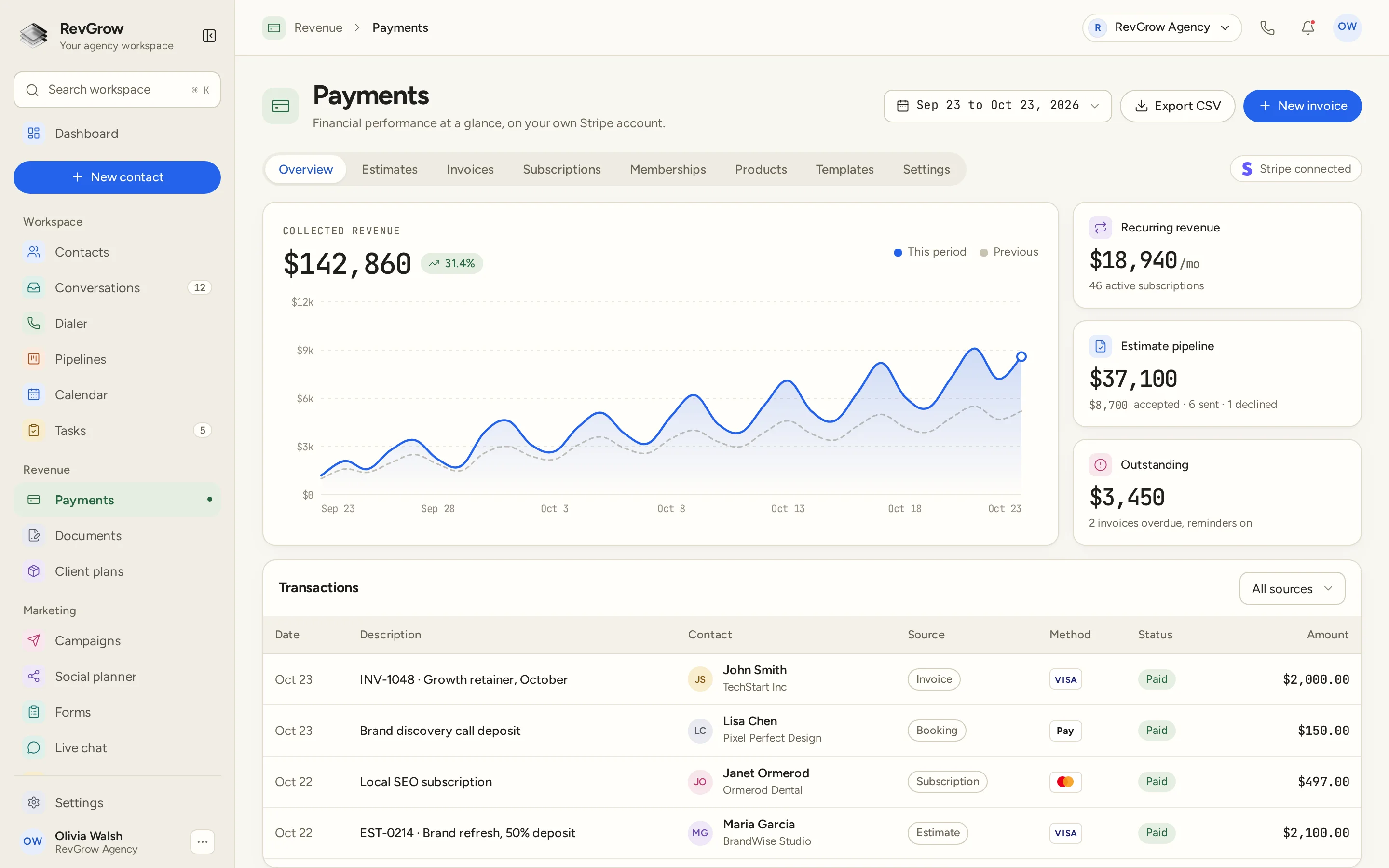Click the Apple Pay method badge for Lisa Chen
Viewport: 1389px width, 868px height.
pos(1065,731)
